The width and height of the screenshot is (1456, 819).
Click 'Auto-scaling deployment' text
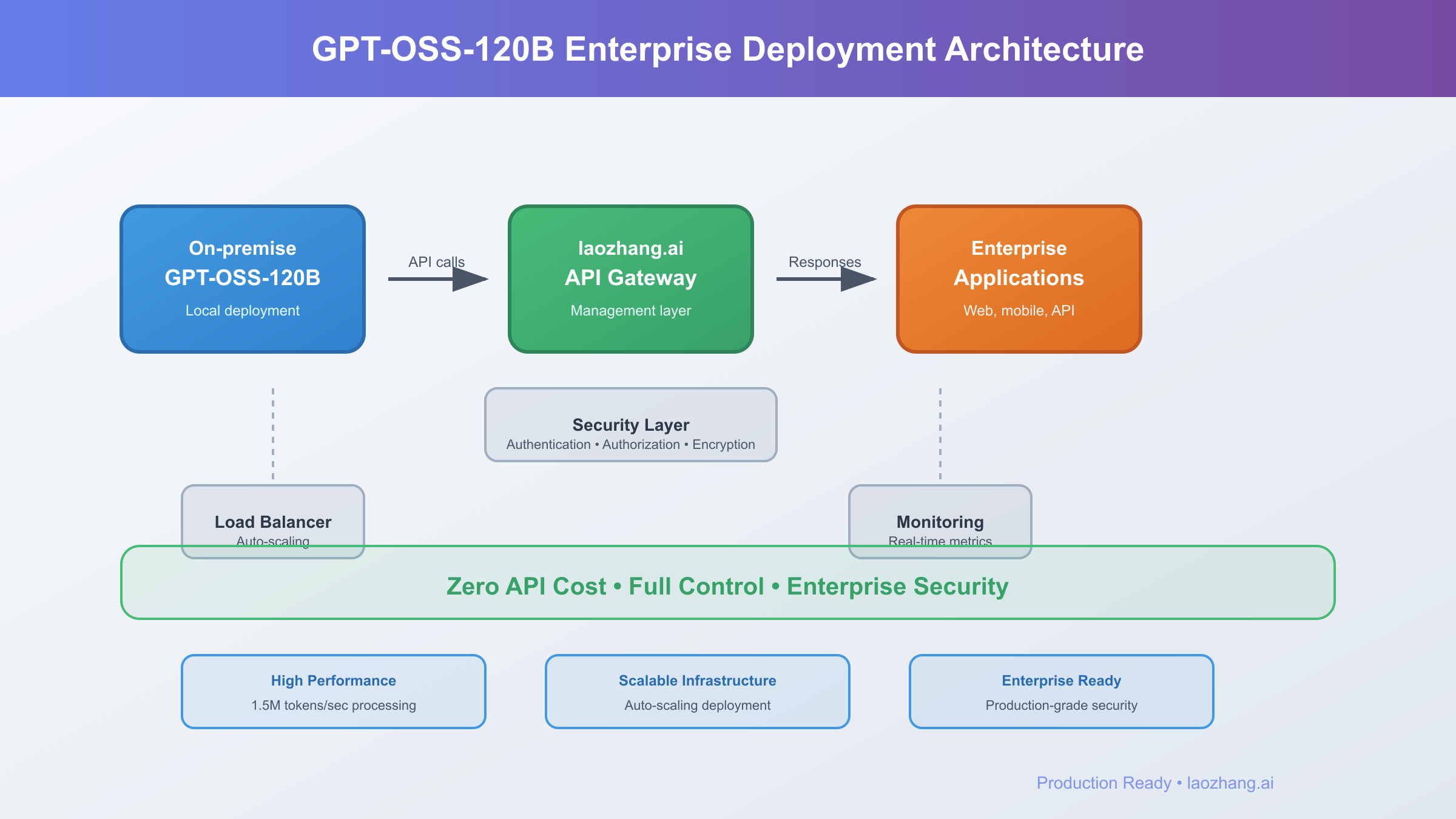(698, 706)
